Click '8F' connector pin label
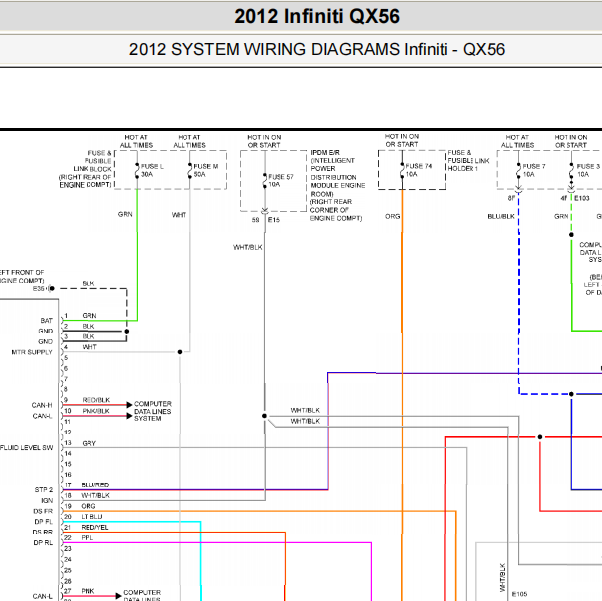602x601 pixels. (511, 198)
